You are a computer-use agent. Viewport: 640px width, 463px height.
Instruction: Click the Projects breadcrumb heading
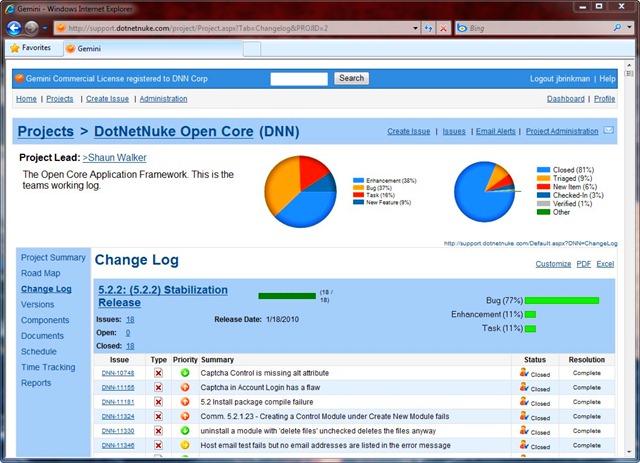click(x=45, y=131)
